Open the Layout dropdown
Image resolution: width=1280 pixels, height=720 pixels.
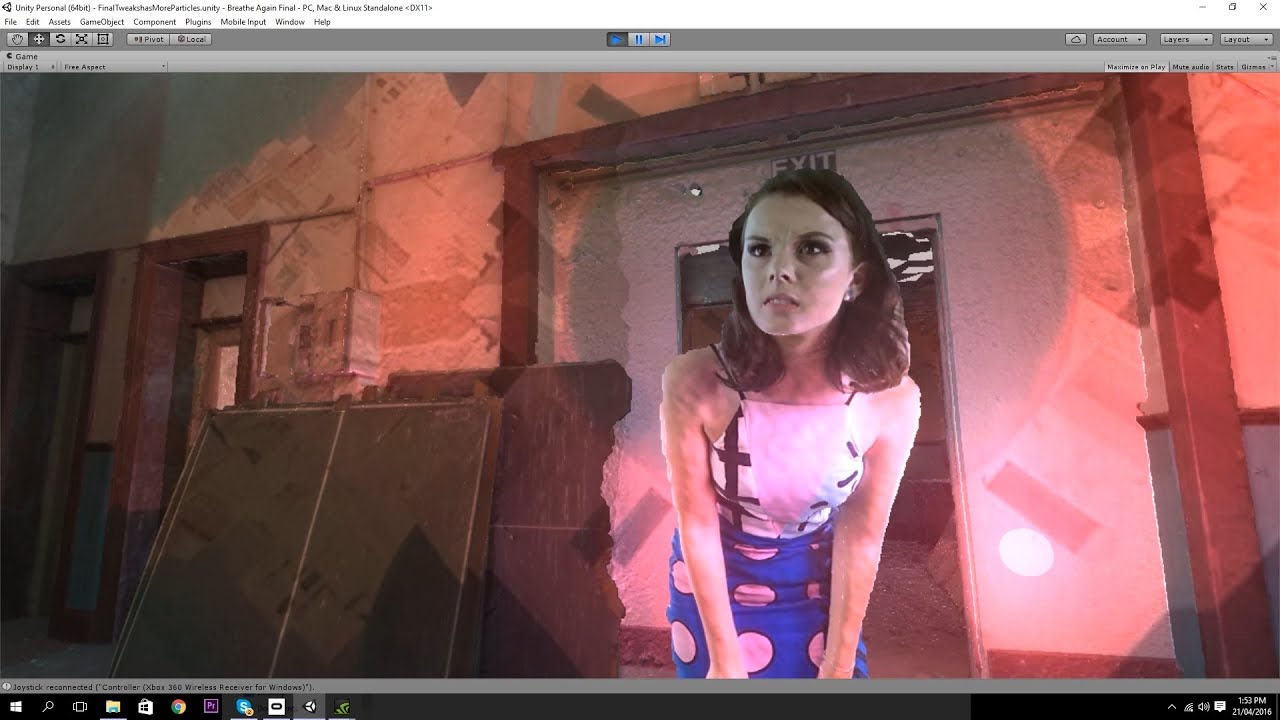click(x=1245, y=39)
